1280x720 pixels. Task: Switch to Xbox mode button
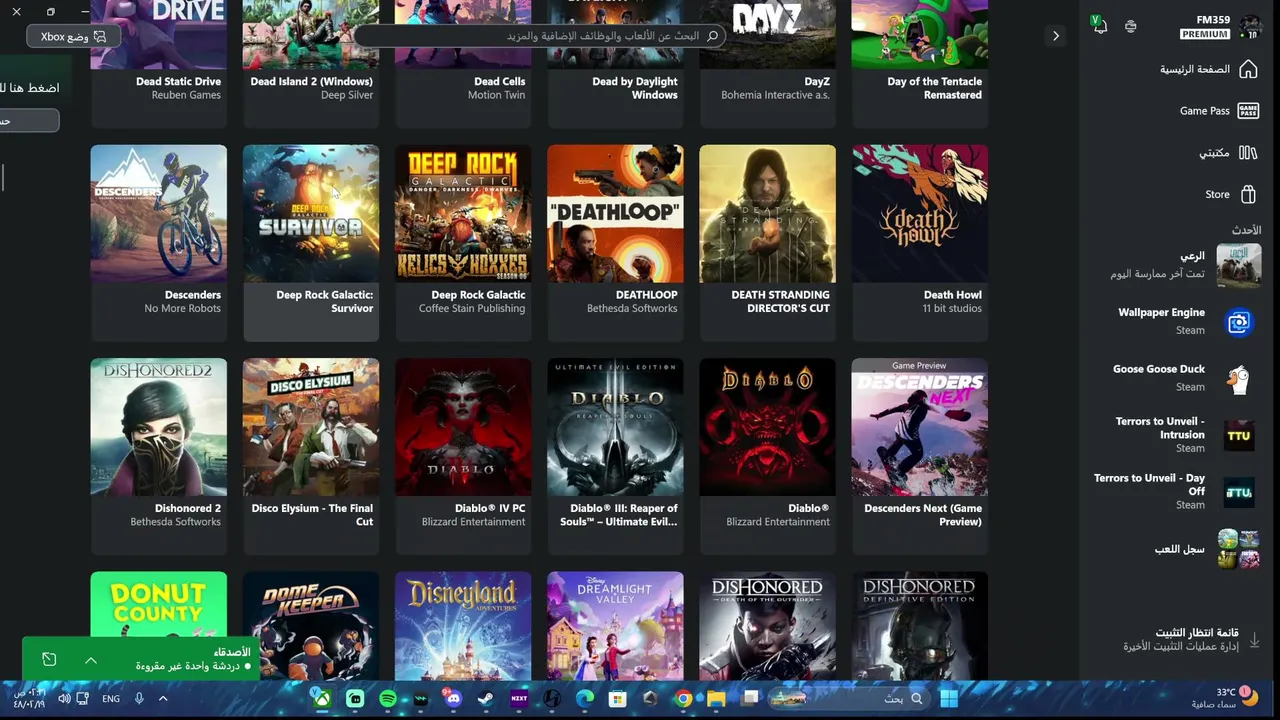coord(73,37)
